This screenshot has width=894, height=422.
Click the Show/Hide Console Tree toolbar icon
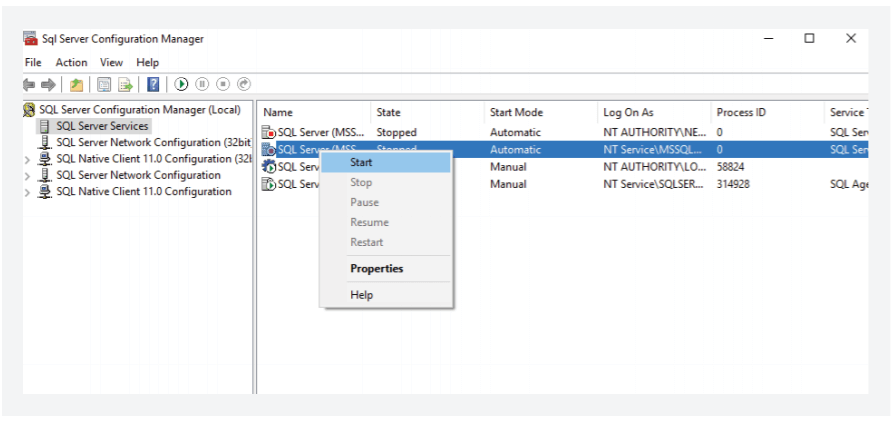pos(104,84)
